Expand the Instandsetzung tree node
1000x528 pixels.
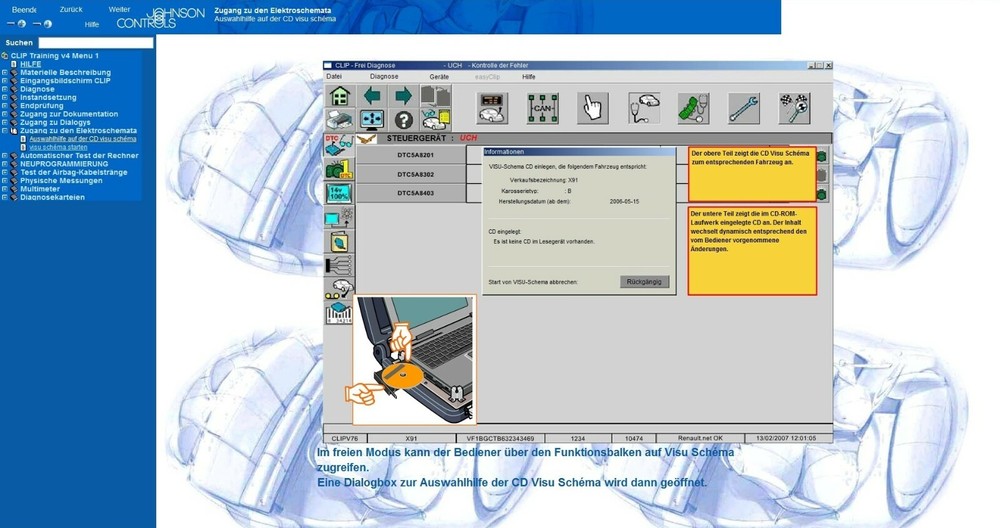point(4,98)
